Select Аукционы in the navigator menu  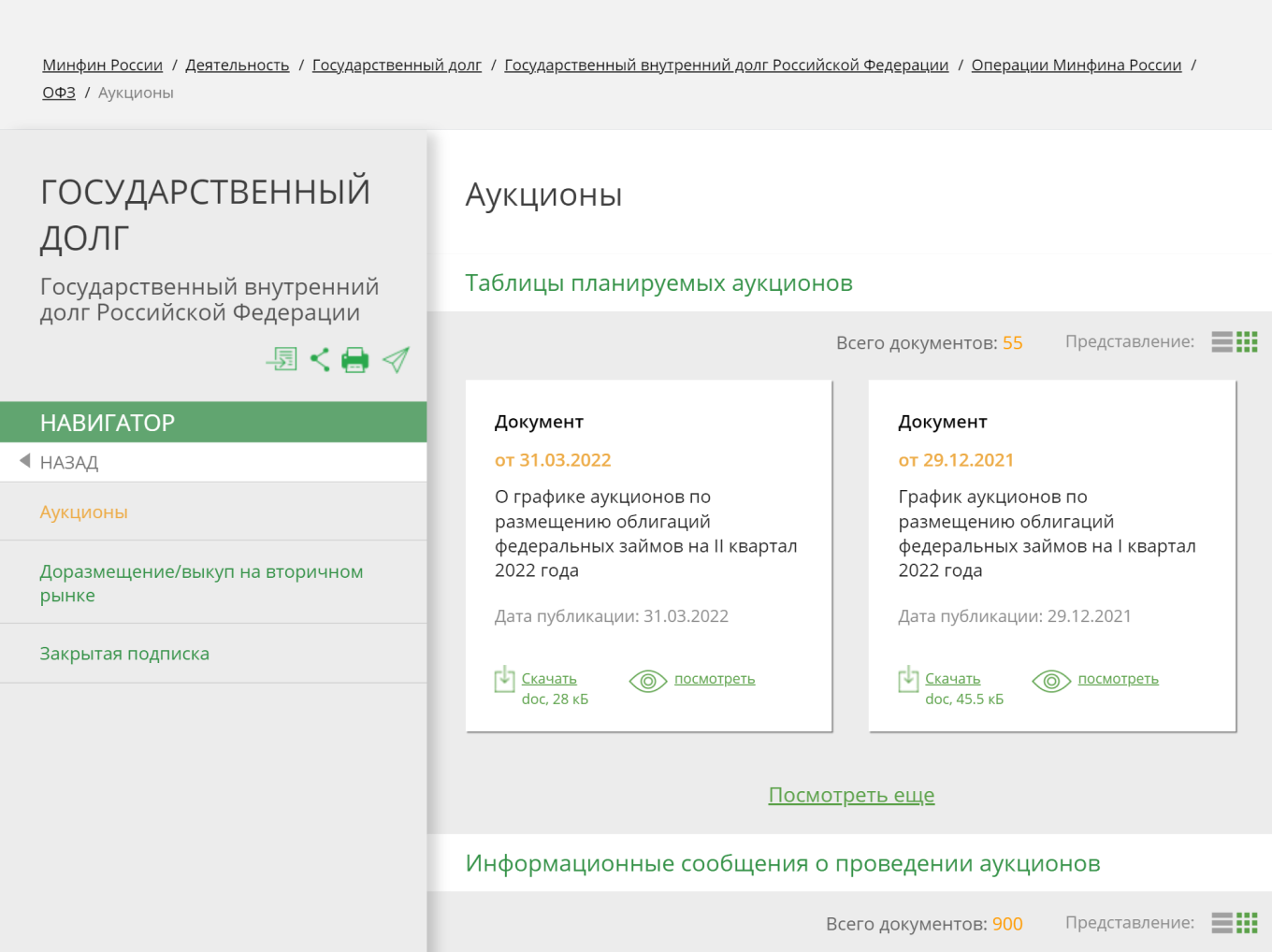click(x=83, y=512)
